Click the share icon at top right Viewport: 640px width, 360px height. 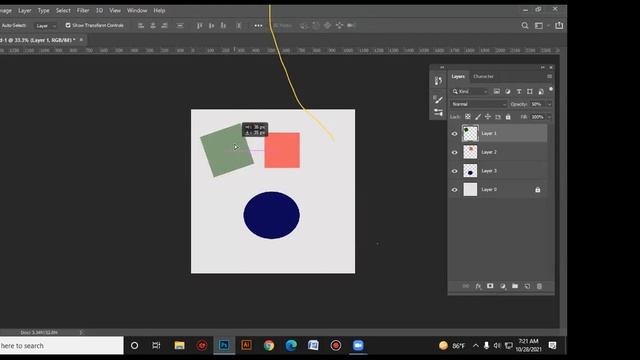coord(559,25)
